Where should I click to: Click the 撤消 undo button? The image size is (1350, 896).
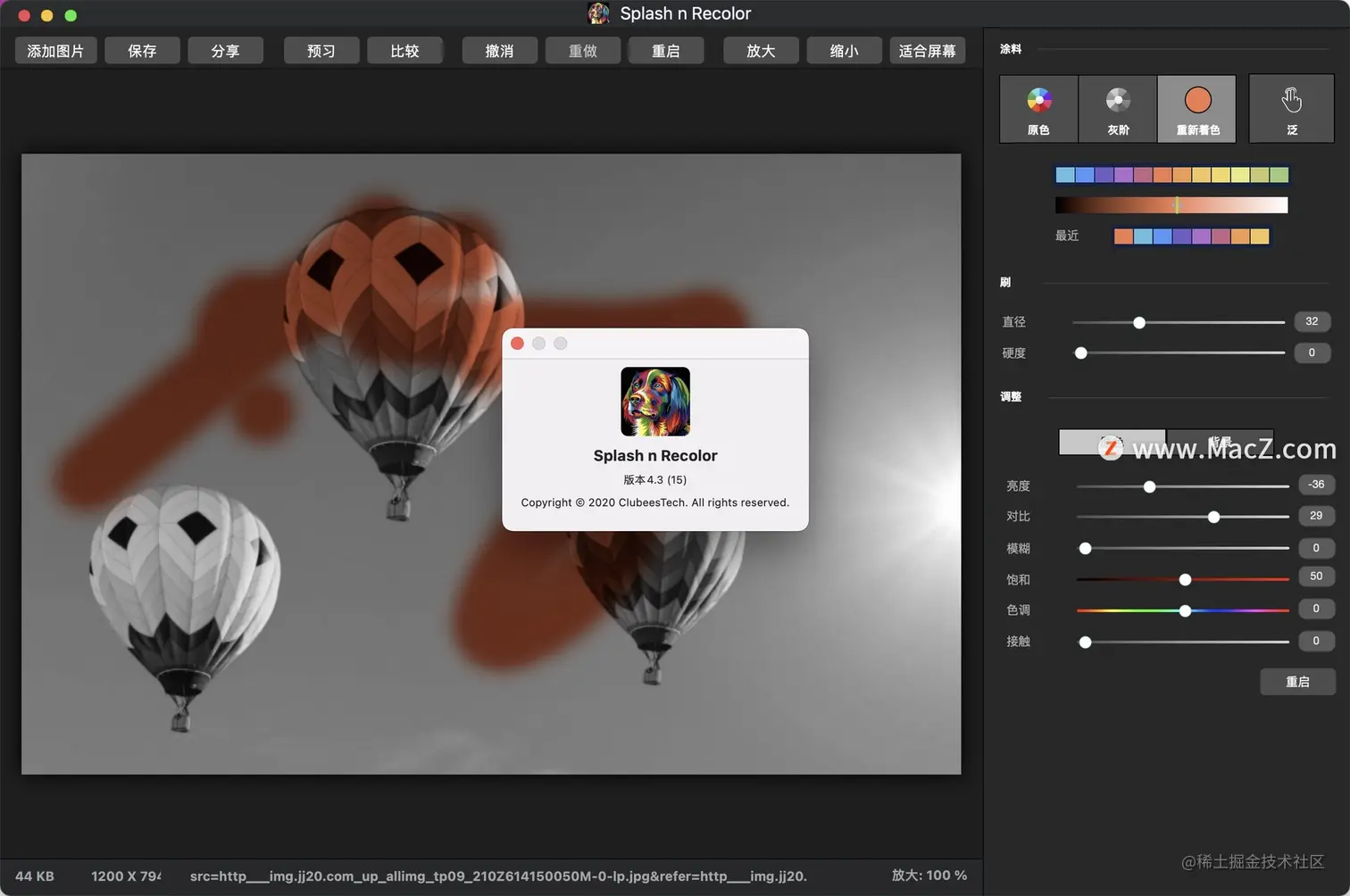(x=499, y=51)
